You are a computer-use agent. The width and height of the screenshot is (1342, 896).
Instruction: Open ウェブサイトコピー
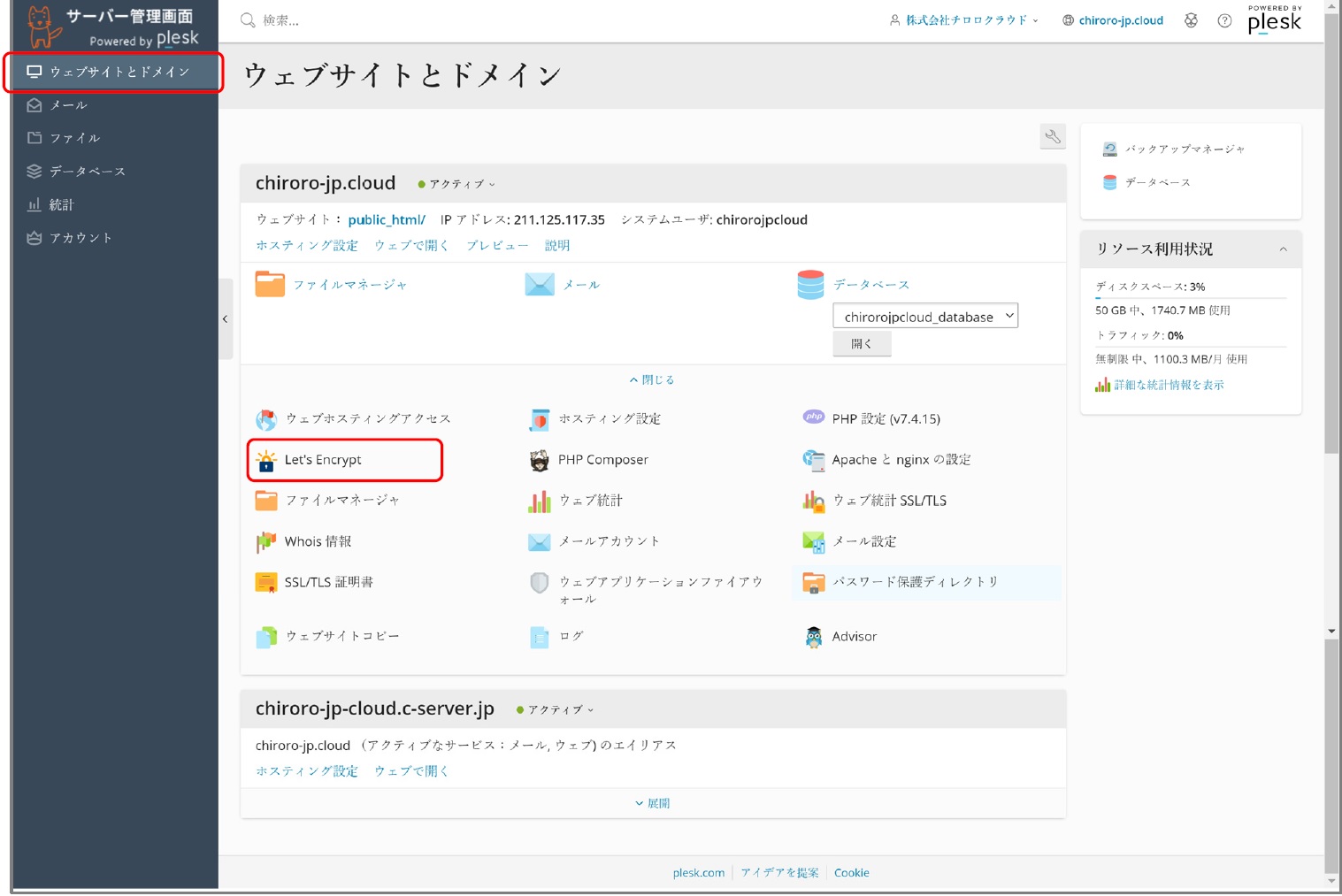[x=327, y=636]
